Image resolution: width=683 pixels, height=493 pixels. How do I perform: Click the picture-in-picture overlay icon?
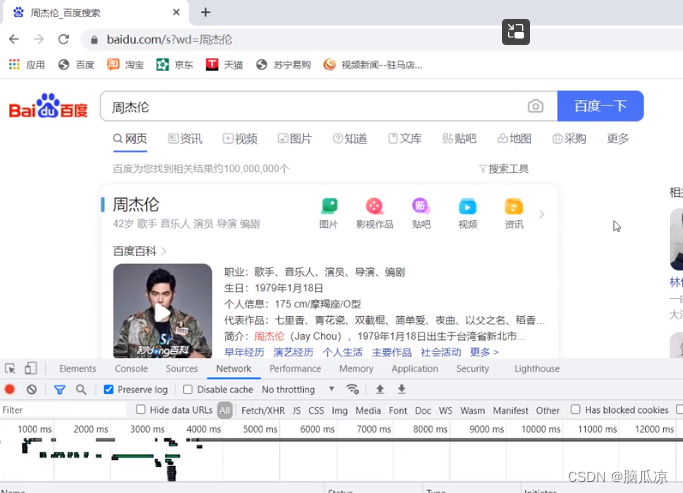pos(516,32)
